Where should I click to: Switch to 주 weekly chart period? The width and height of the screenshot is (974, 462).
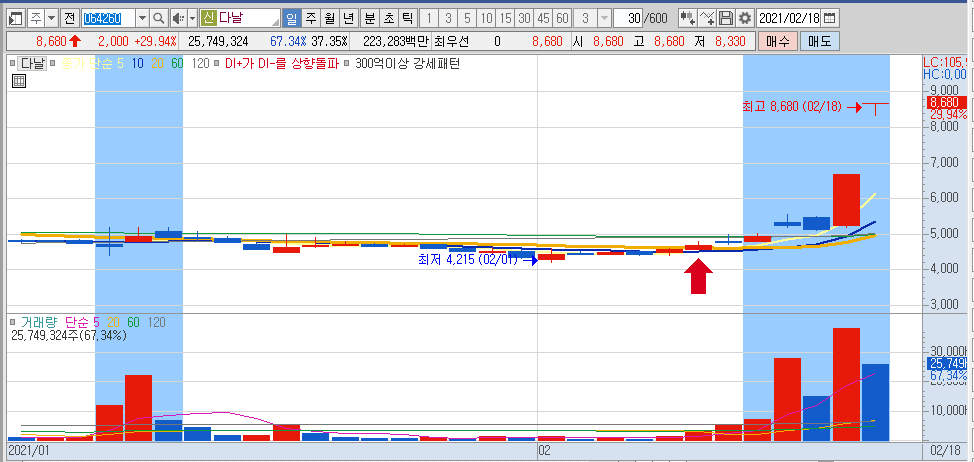point(311,19)
